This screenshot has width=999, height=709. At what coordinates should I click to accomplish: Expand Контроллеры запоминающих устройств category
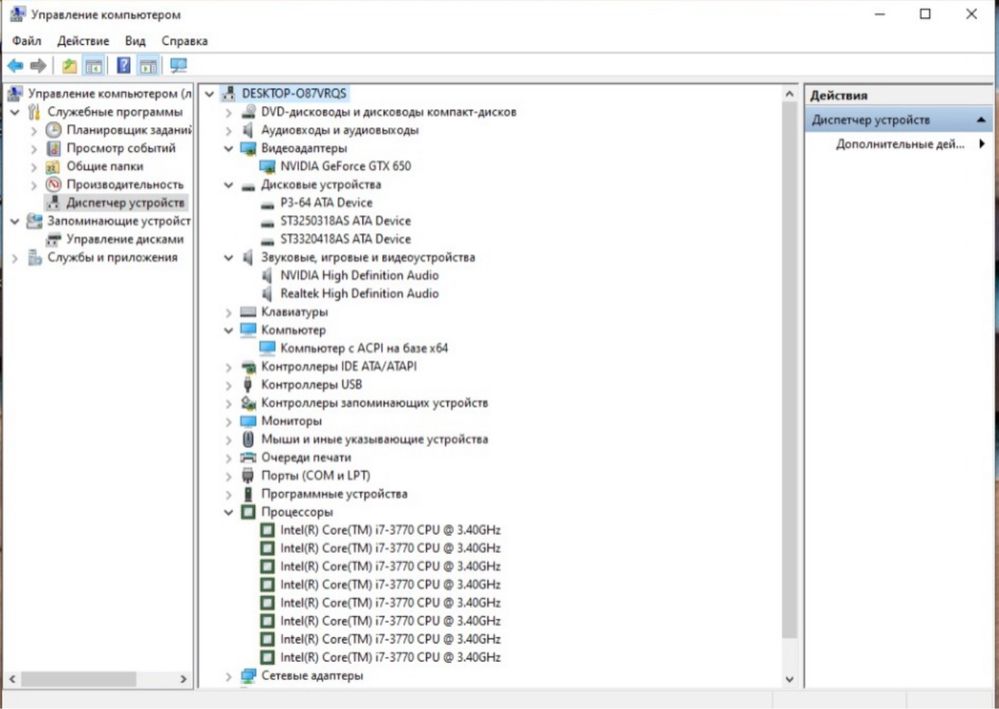(228, 403)
